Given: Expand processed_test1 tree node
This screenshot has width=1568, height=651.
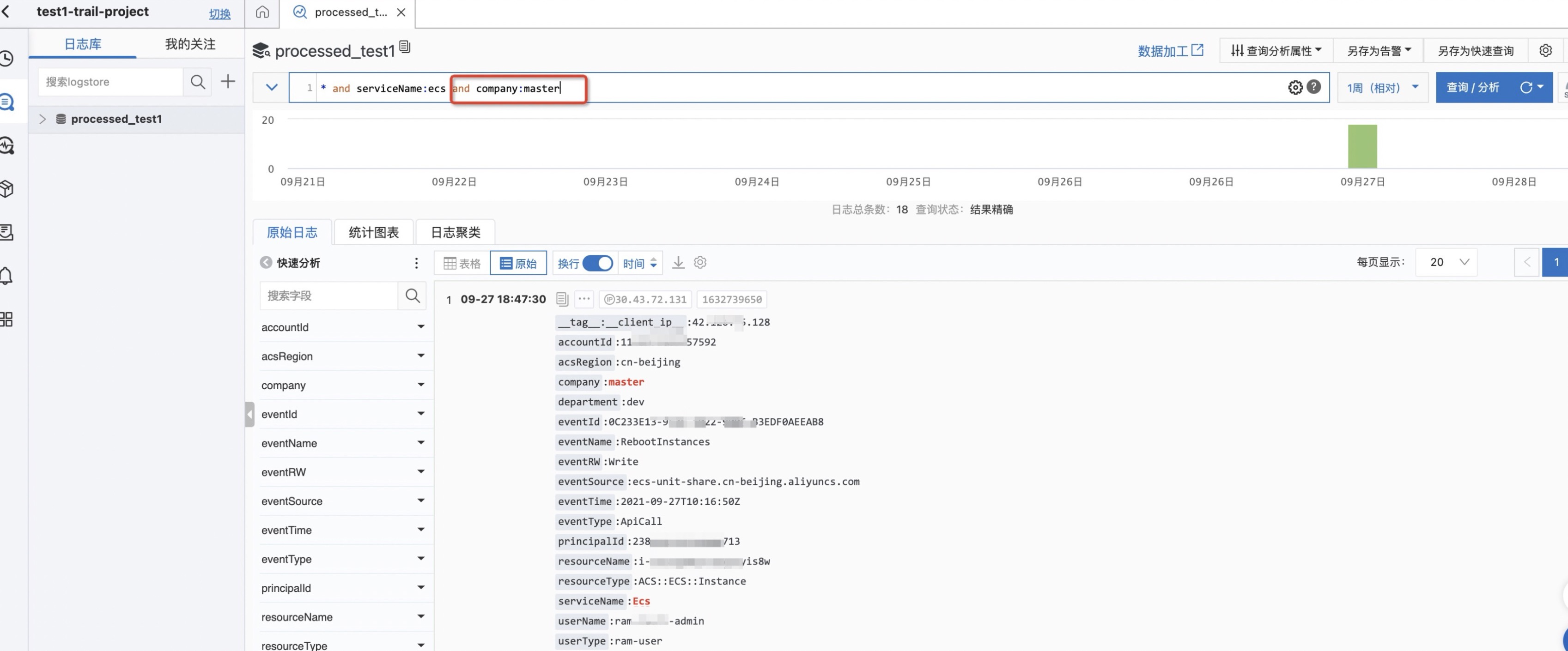Looking at the screenshot, I should [43, 119].
